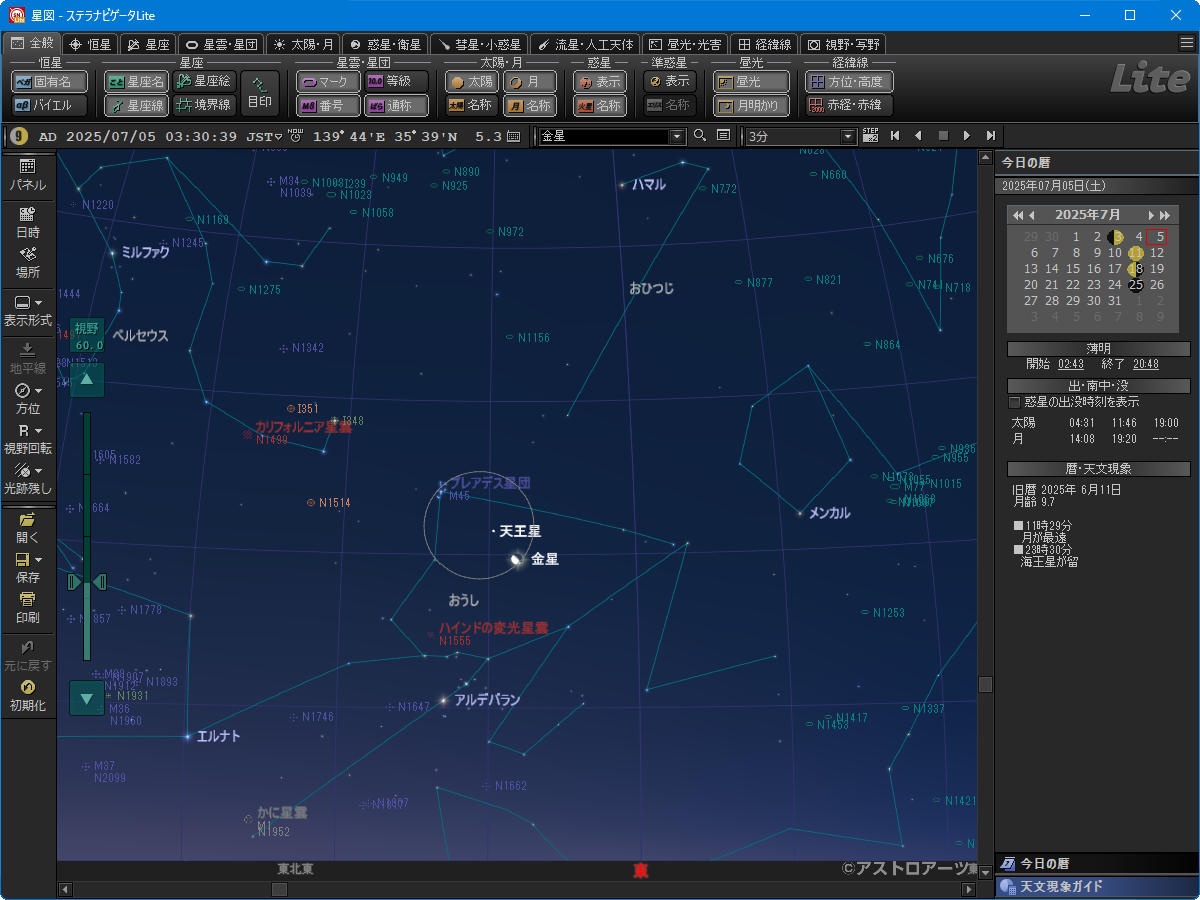Open the 場所 location settings
Image resolution: width=1200 pixels, height=900 pixels.
tap(27, 254)
